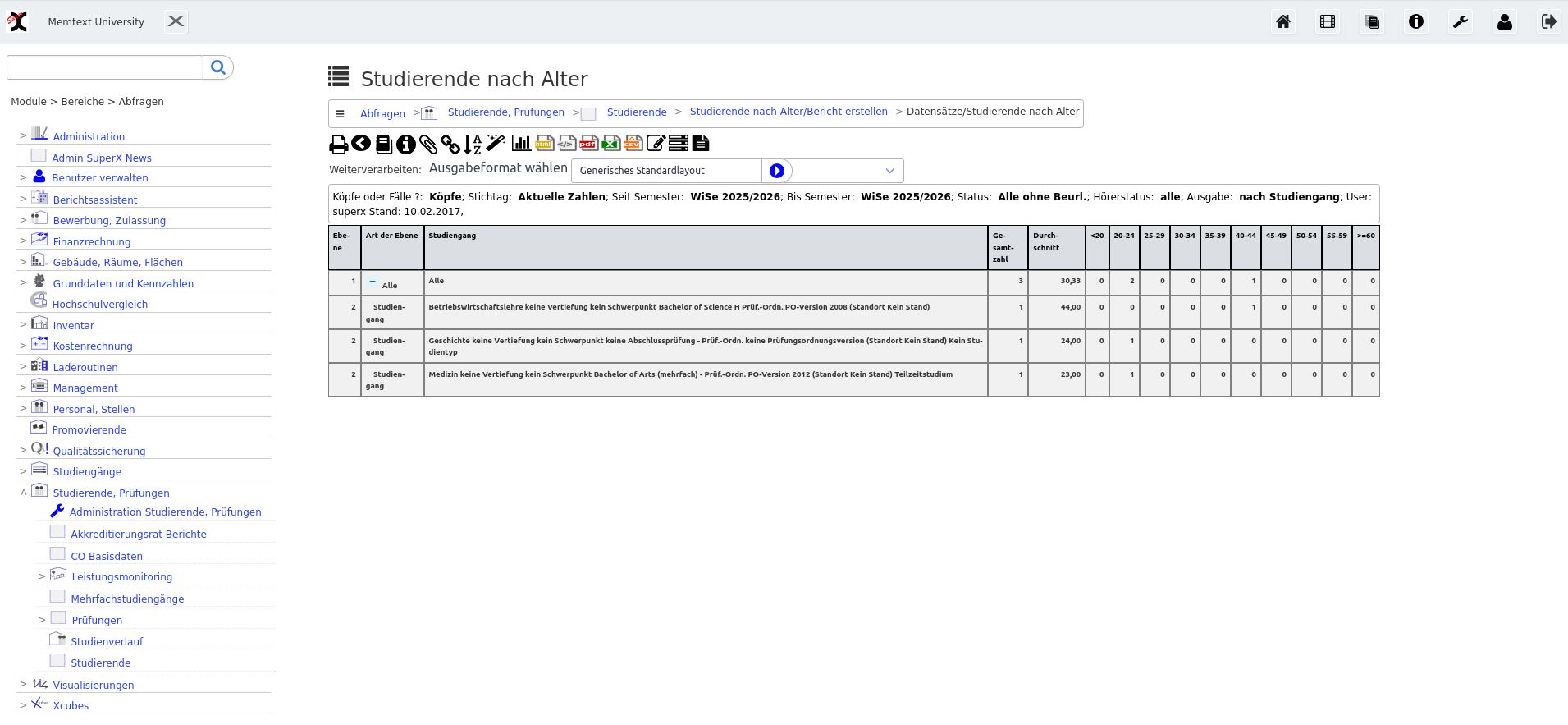This screenshot has height=725, width=1568.
Task: Expand the Leistungsmonitoring sub-node
Action: [x=42, y=576]
